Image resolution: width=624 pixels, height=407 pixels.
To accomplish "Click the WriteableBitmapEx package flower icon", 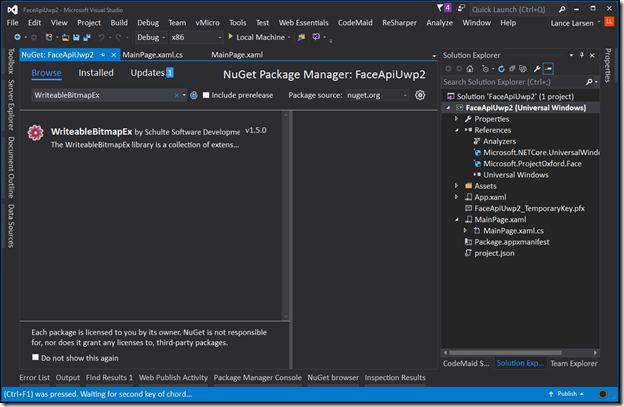I will tap(35, 133).
